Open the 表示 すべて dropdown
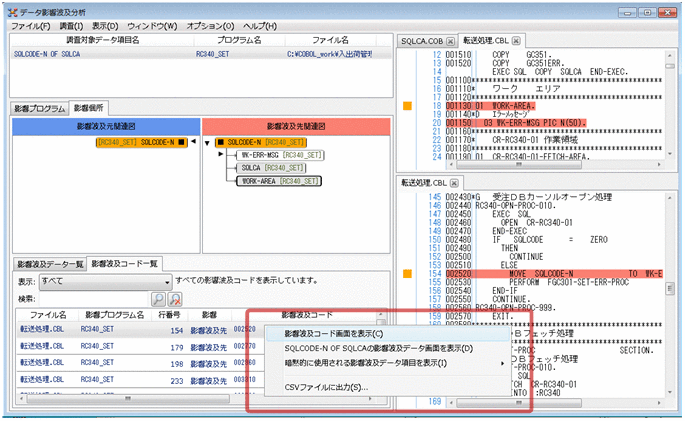The height and width of the screenshot is (421, 685). [105, 282]
